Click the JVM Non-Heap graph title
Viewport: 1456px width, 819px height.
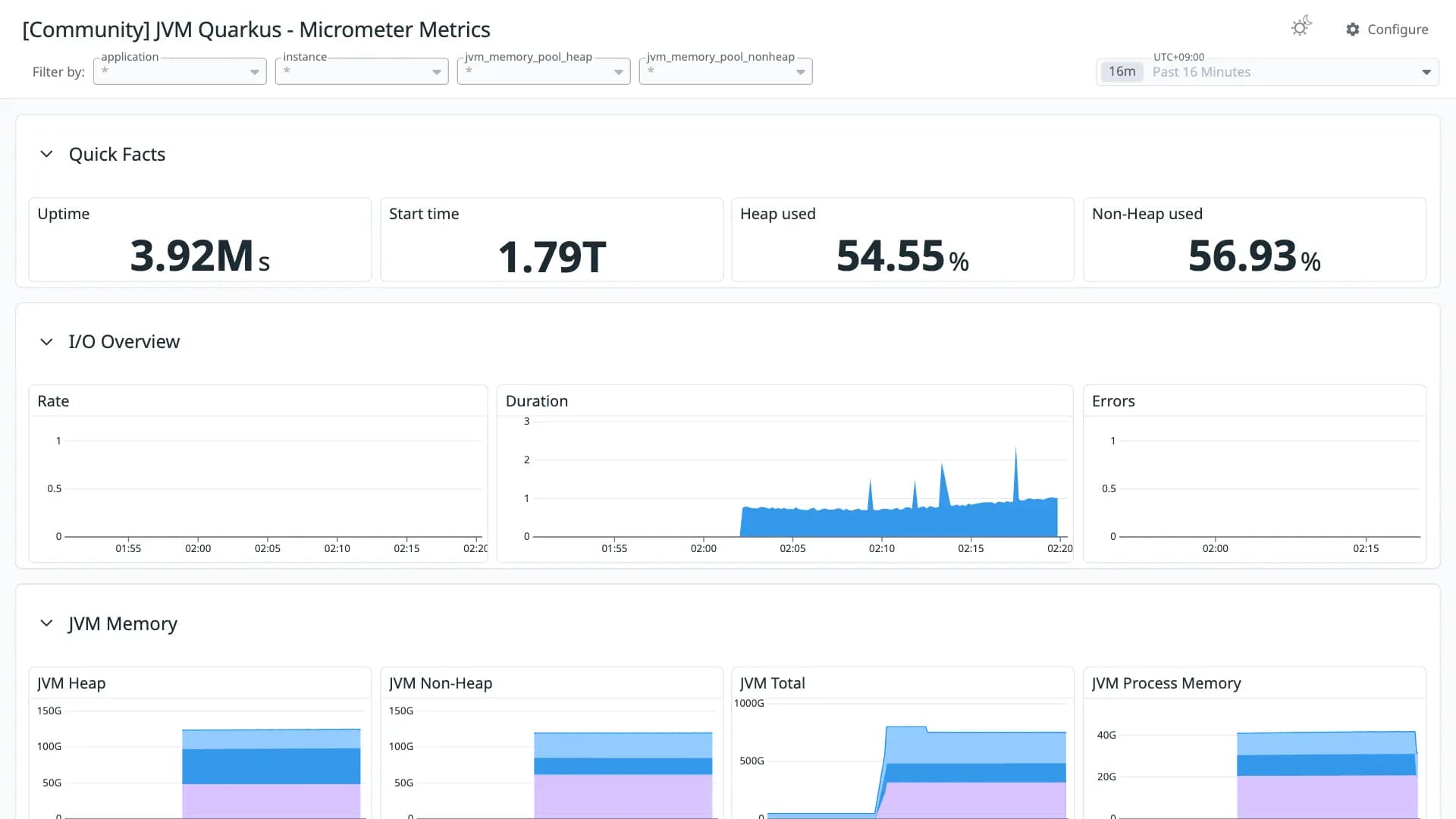pyautogui.click(x=441, y=683)
